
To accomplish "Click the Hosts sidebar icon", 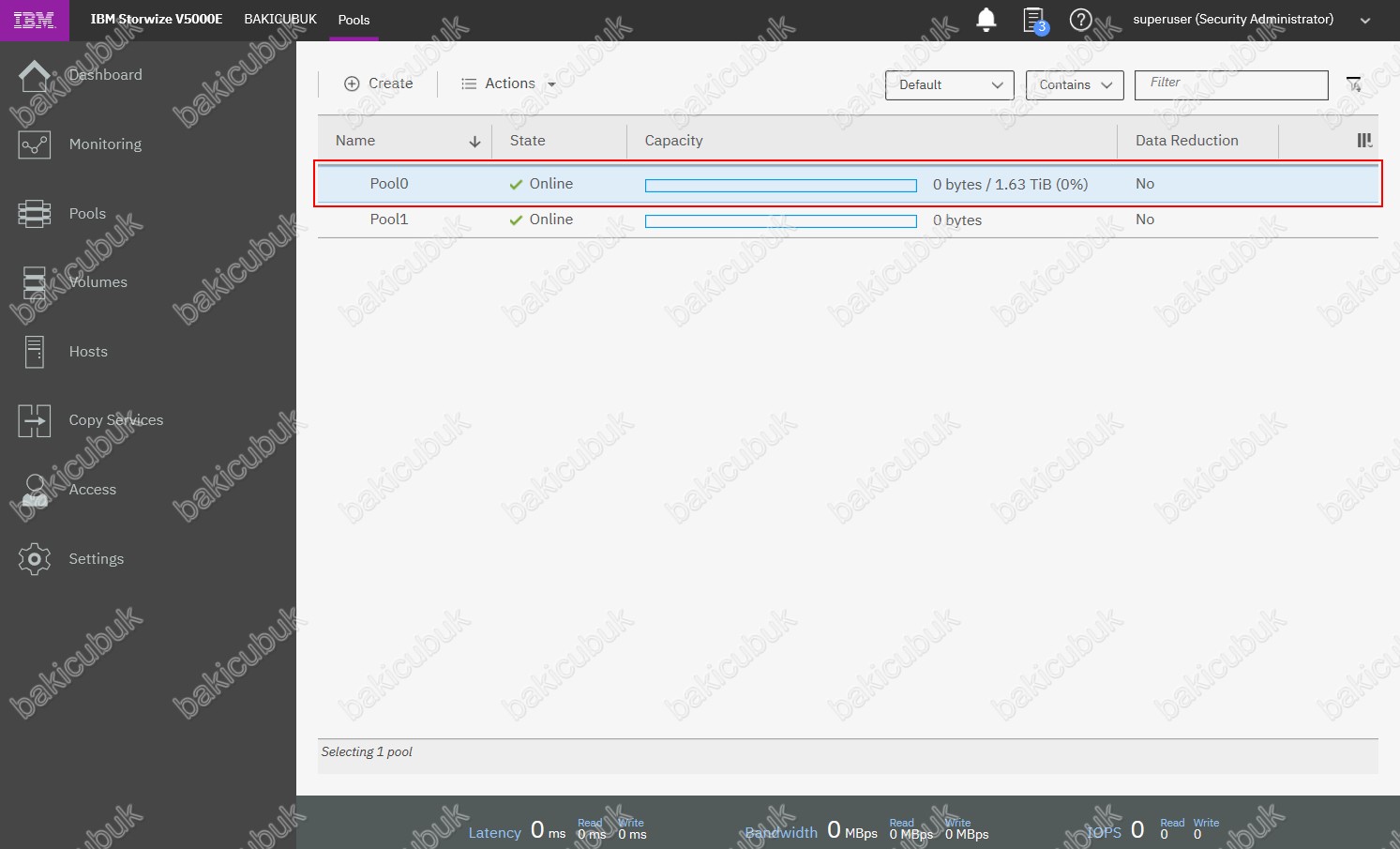I will point(35,352).
